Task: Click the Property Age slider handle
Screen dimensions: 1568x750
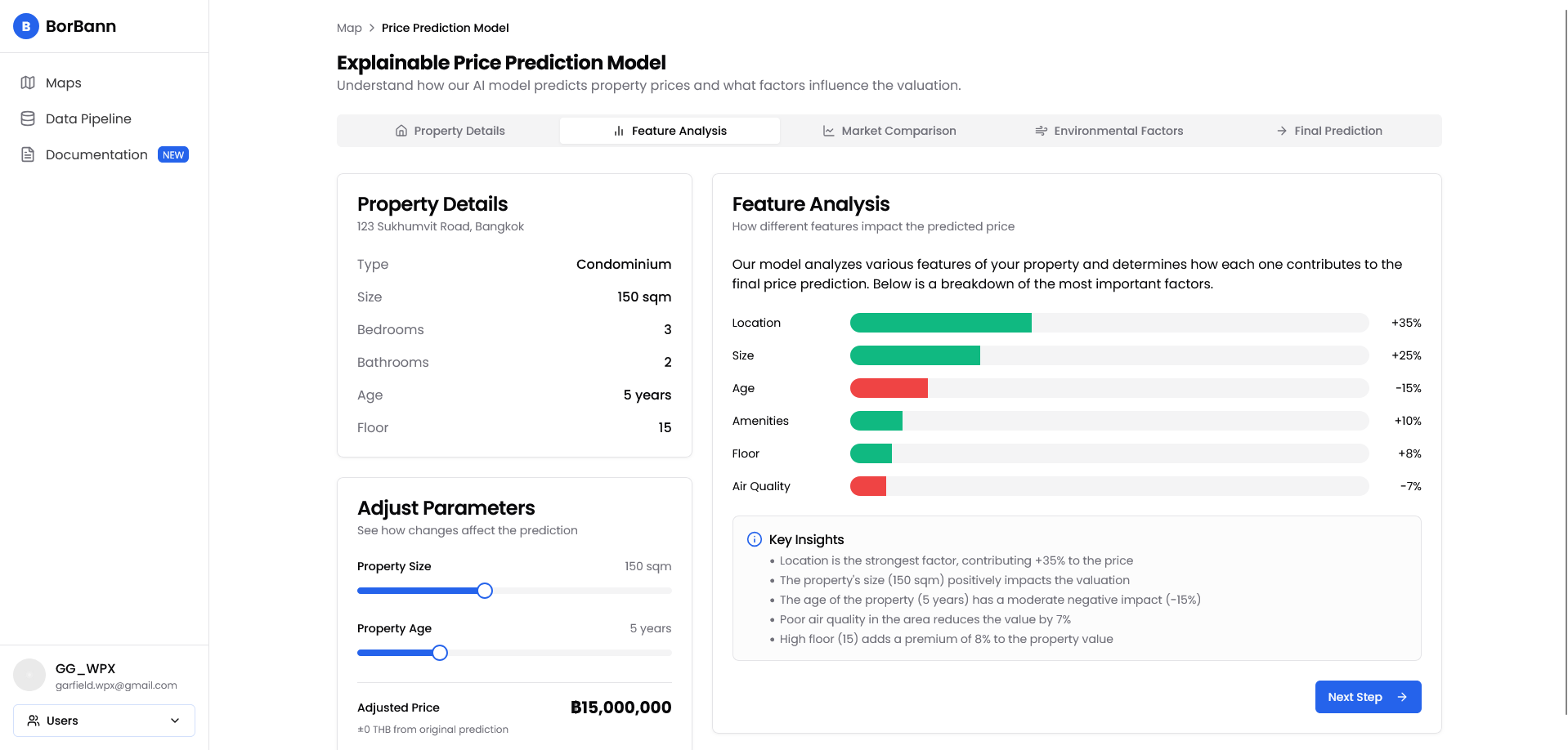Action: (x=440, y=653)
